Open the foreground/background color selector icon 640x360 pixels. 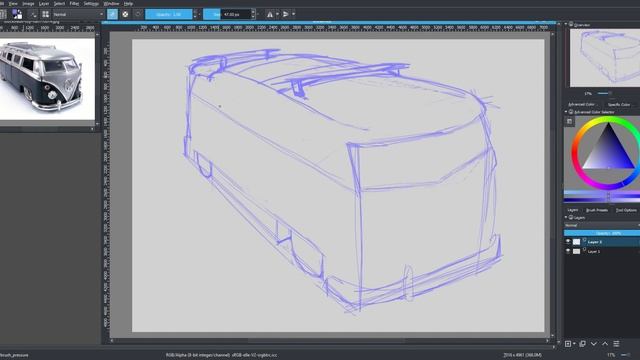point(17,14)
